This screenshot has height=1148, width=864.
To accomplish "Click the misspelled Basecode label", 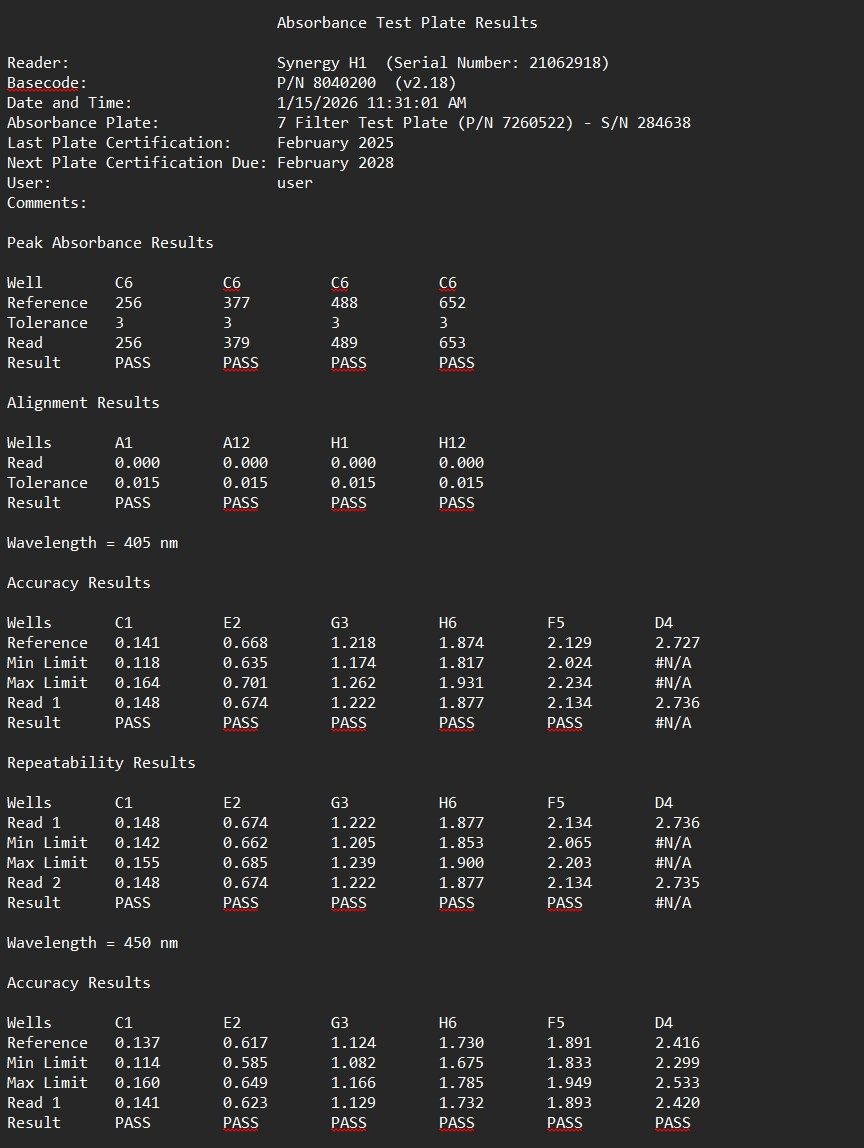I will click(47, 83).
